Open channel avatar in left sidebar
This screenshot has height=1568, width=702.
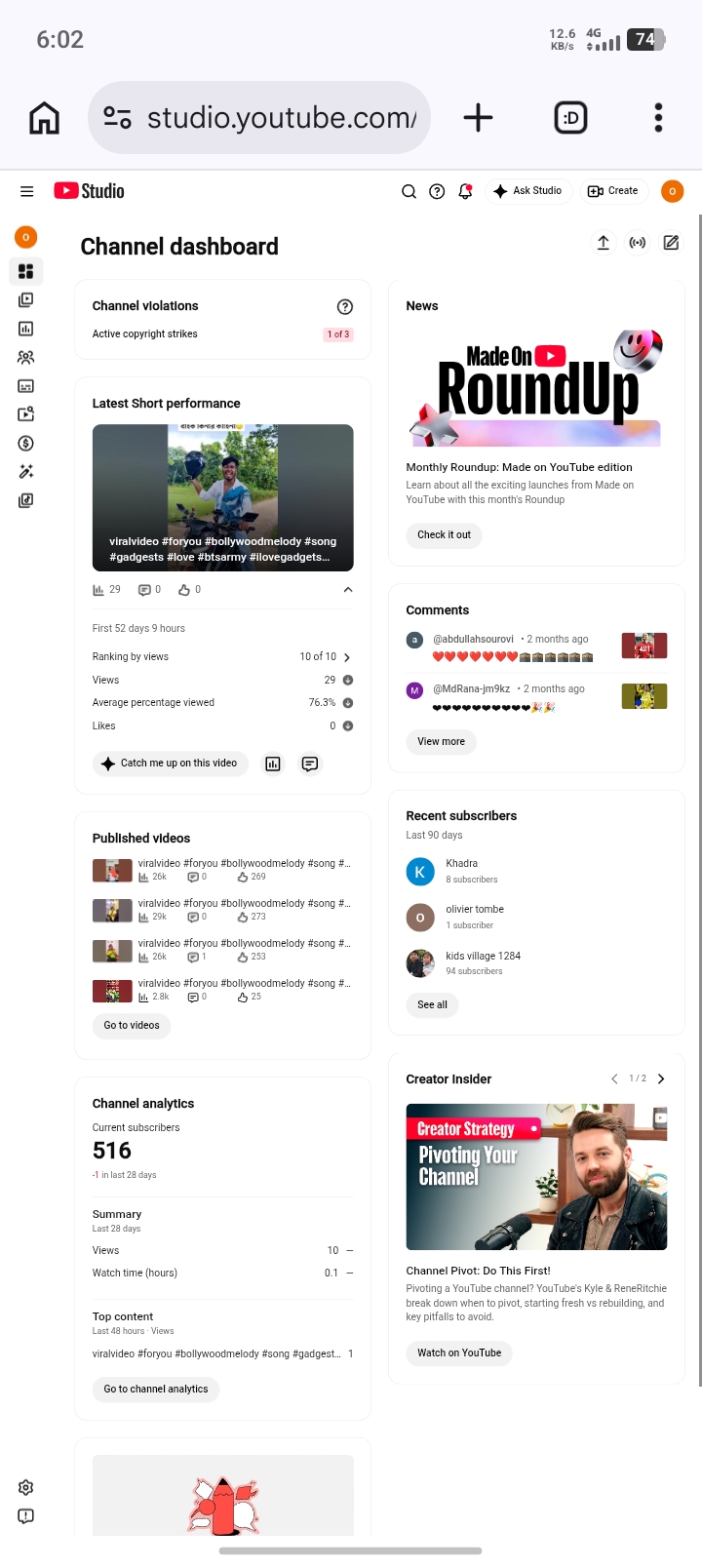26,237
